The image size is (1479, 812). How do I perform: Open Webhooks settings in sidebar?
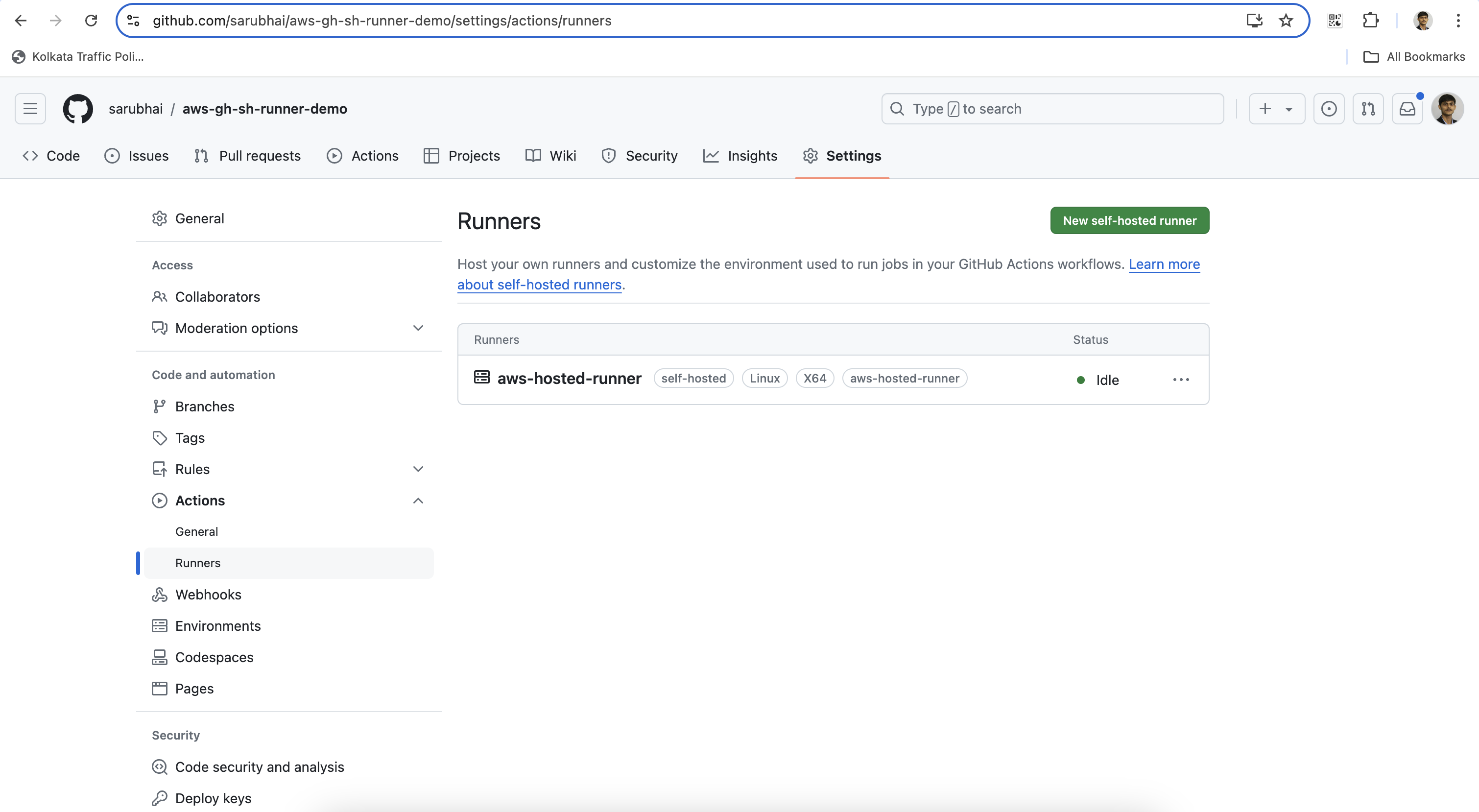[x=208, y=595]
